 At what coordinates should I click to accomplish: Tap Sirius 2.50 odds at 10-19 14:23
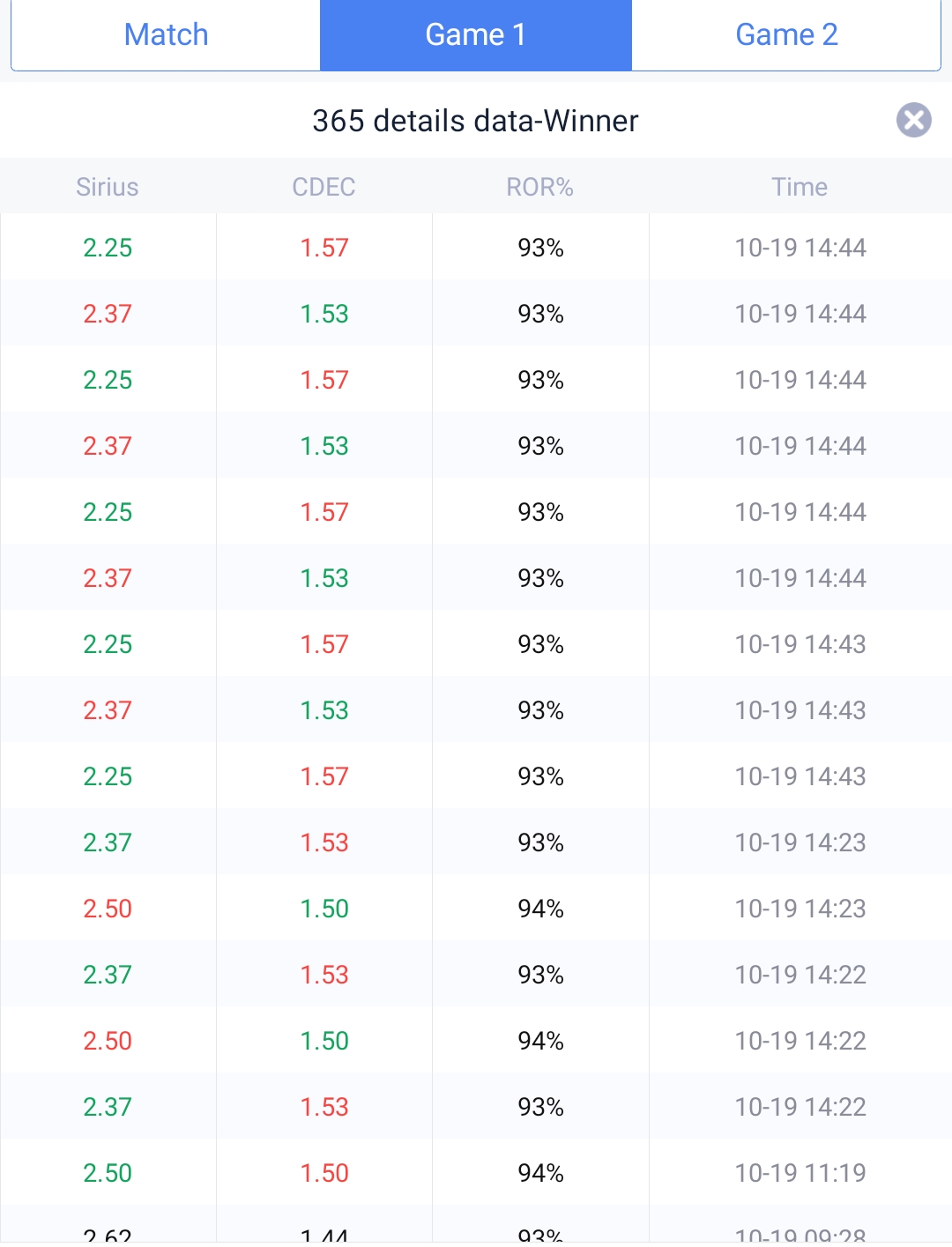pyautogui.click(x=108, y=909)
